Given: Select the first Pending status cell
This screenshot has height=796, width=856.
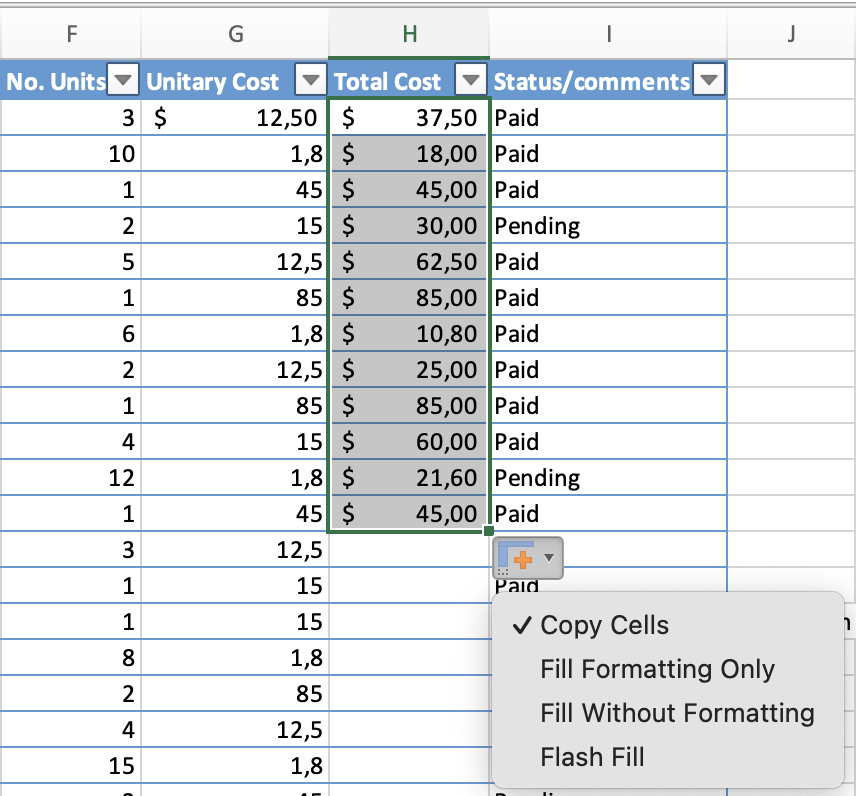Looking at the screenshot, I should click(608, 226).
